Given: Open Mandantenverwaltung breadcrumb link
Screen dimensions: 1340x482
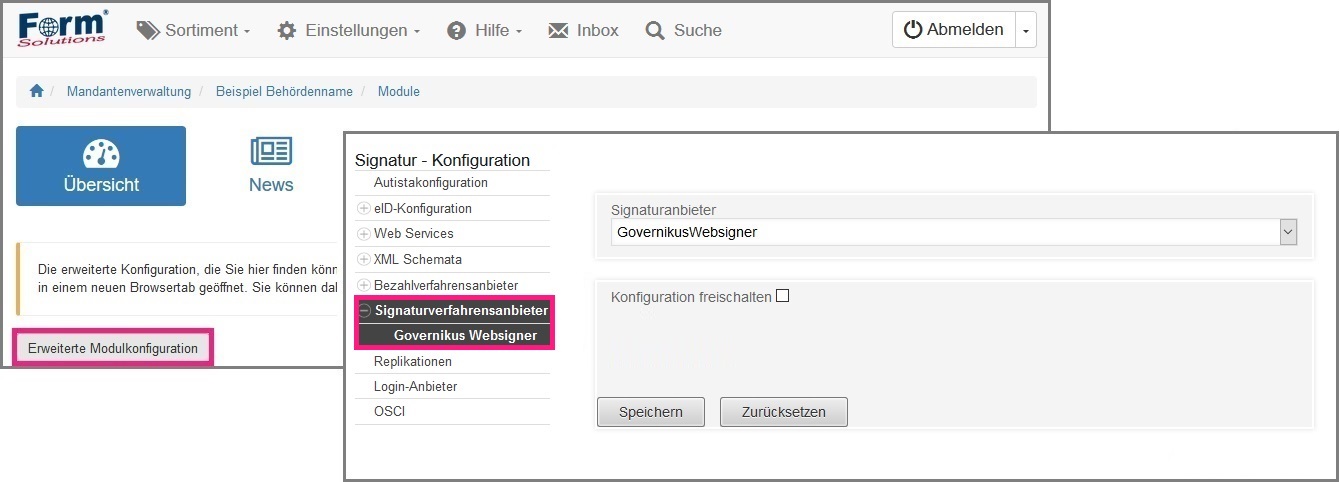Looking at the screenshot, I should tap(128, 91).
